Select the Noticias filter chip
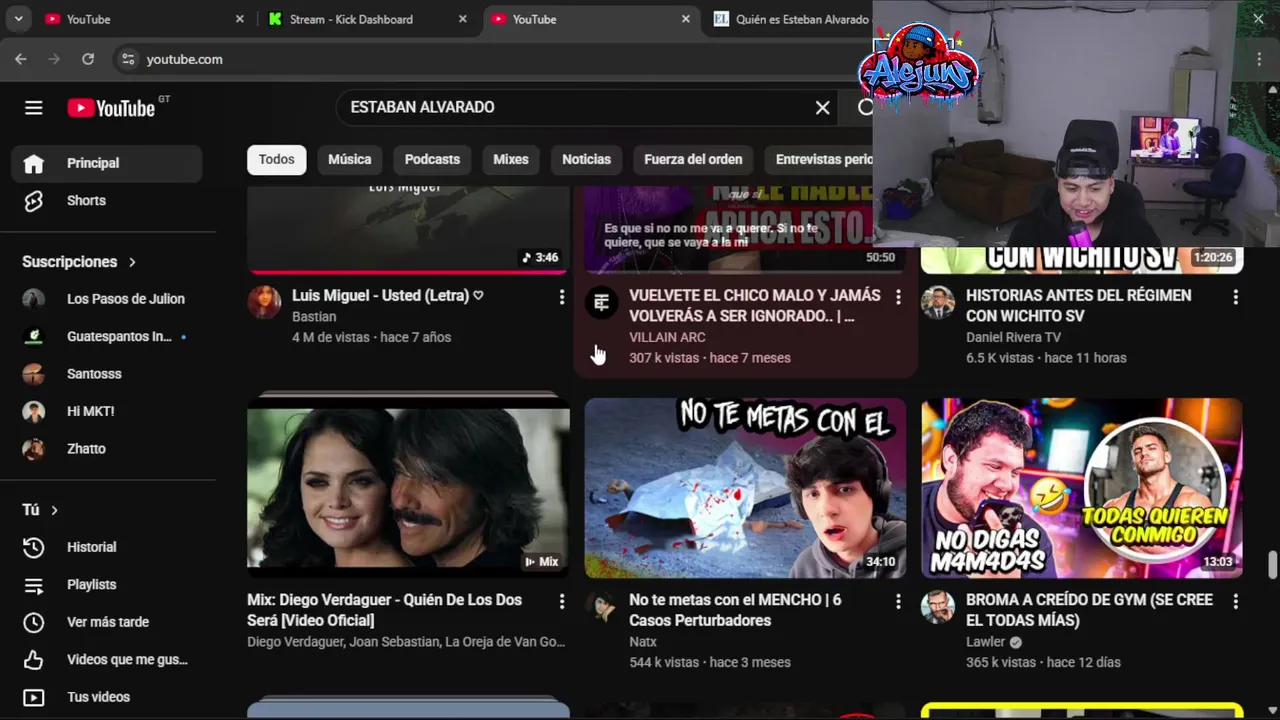The width and height of the screenshot is (1280, 720). [586, 159]
